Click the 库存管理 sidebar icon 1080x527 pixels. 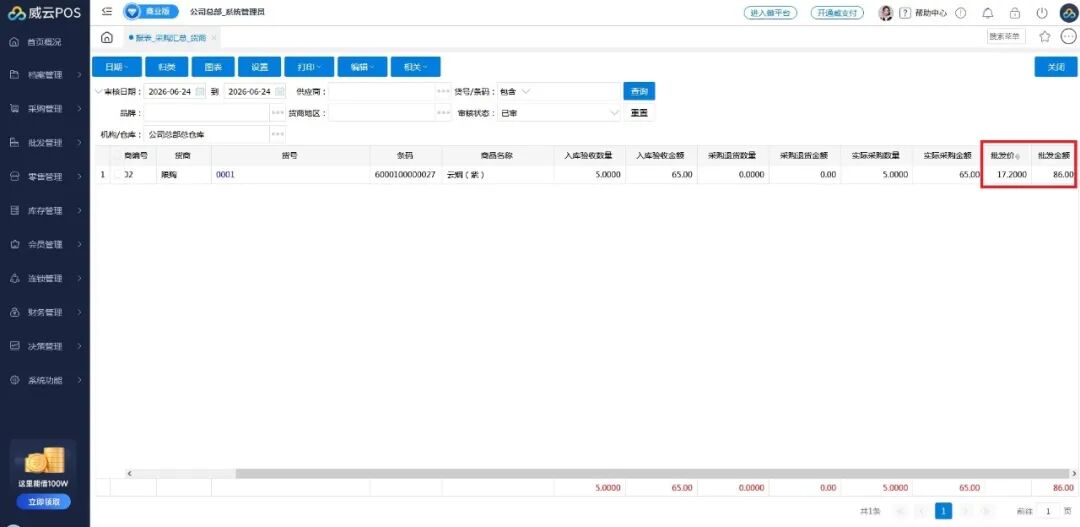click(x=14, y=211)
